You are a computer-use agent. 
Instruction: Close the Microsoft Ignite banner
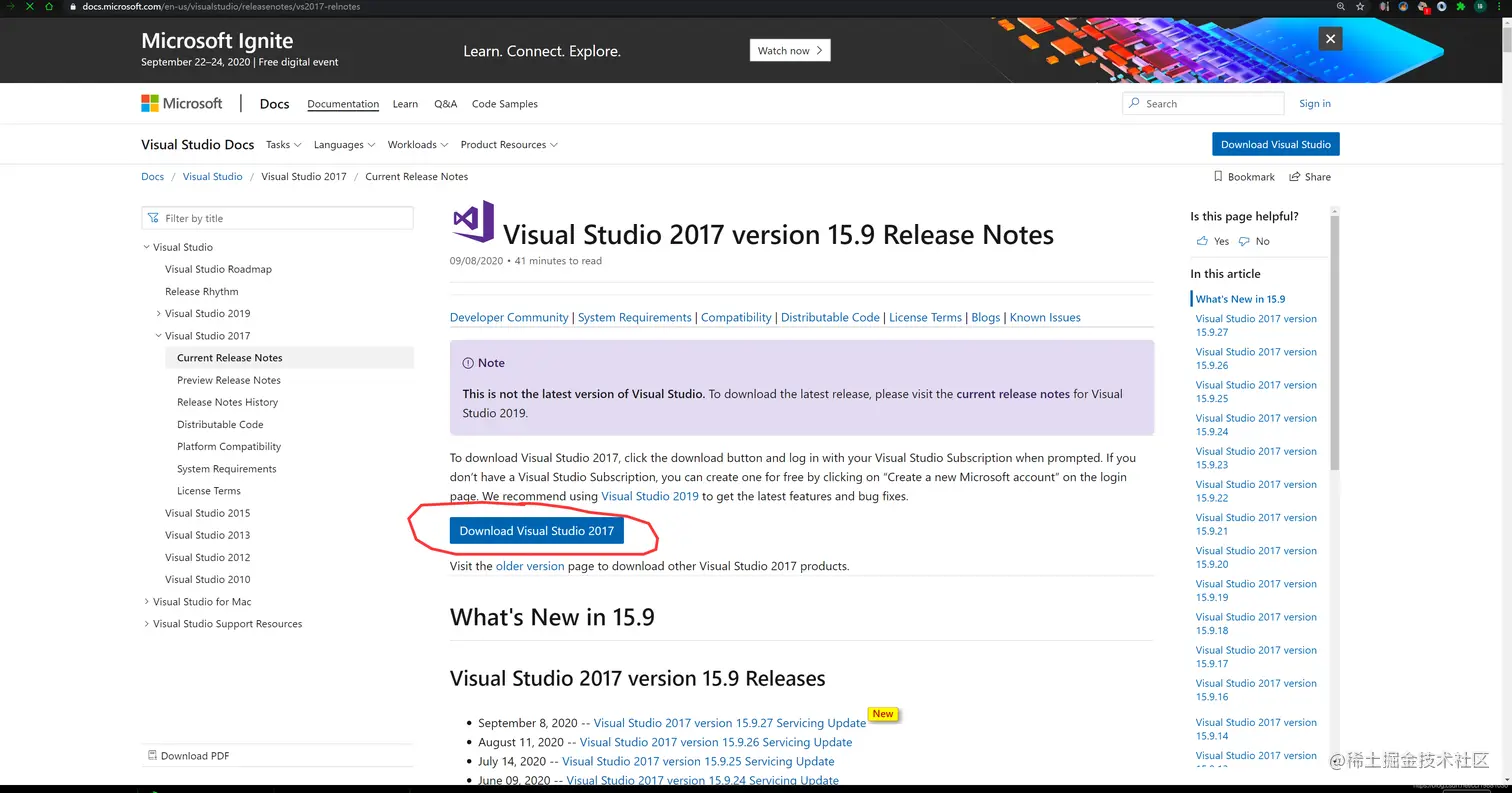point(1329,39)
